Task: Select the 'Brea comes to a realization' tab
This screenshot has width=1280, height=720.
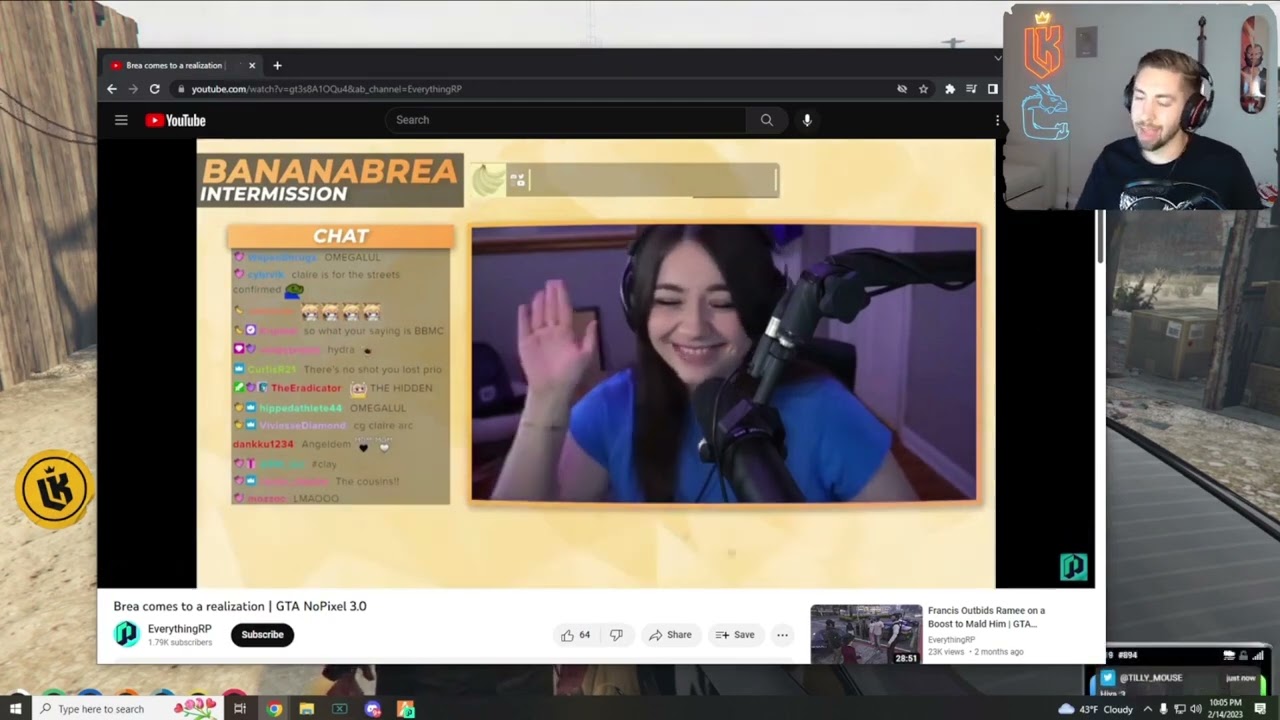Action: pos(183,65)
